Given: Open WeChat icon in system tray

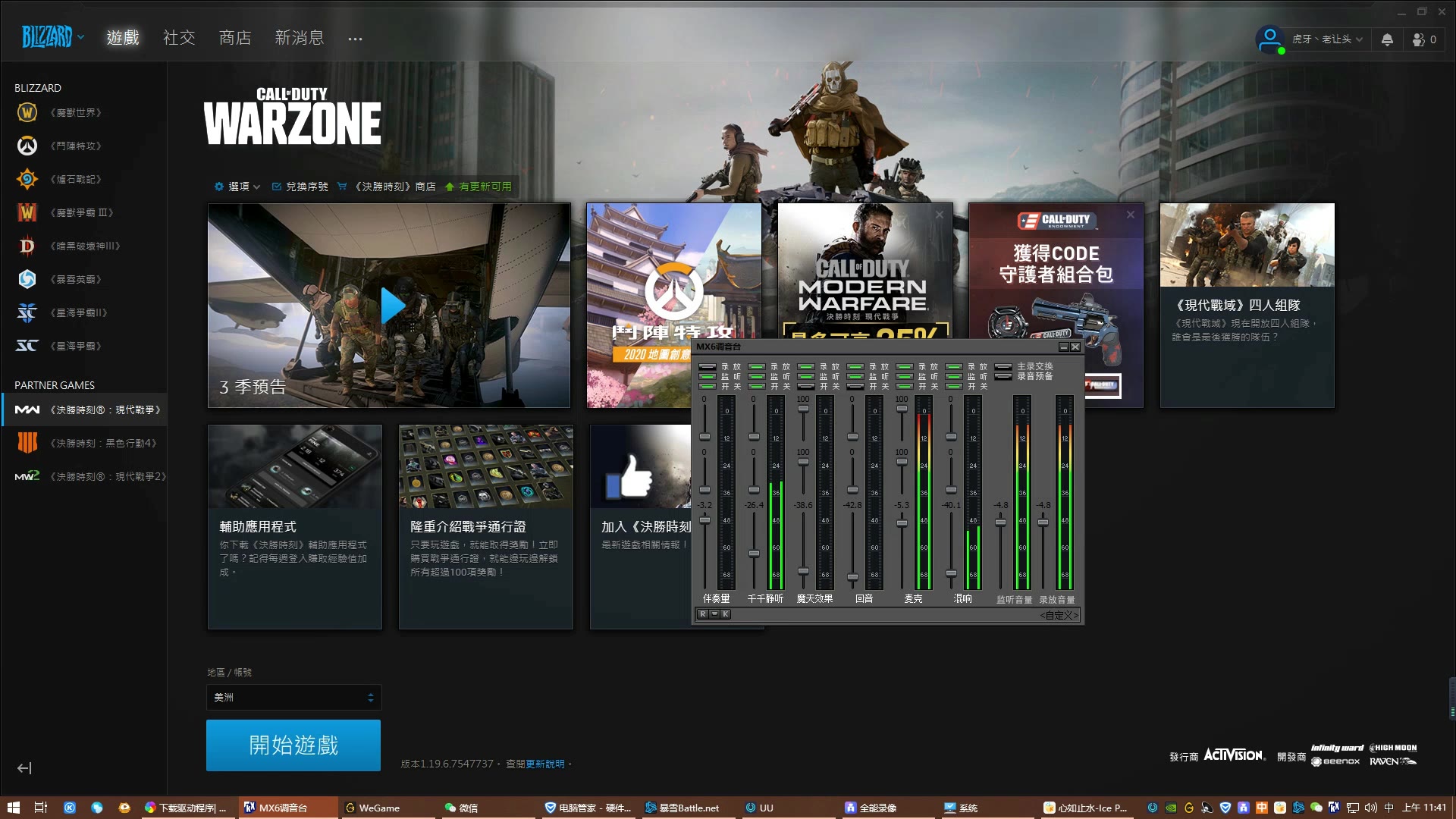Looking at the screenshot, I should tap(1316, 808).
